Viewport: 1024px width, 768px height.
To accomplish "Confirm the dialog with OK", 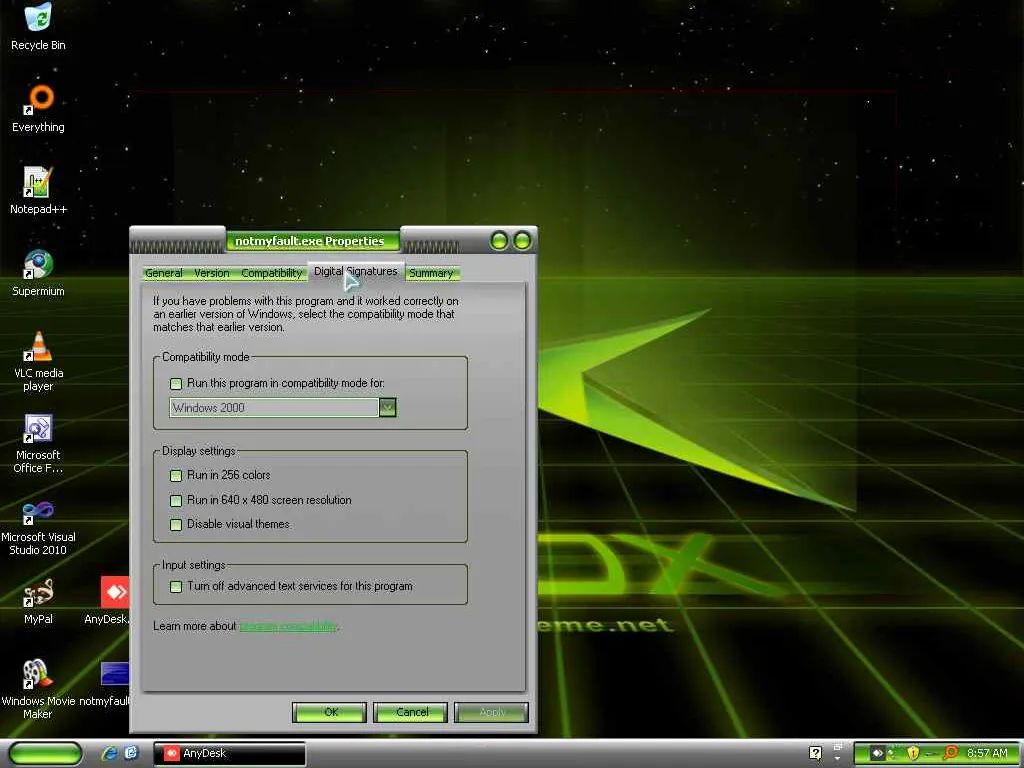I will click(330, 712).
